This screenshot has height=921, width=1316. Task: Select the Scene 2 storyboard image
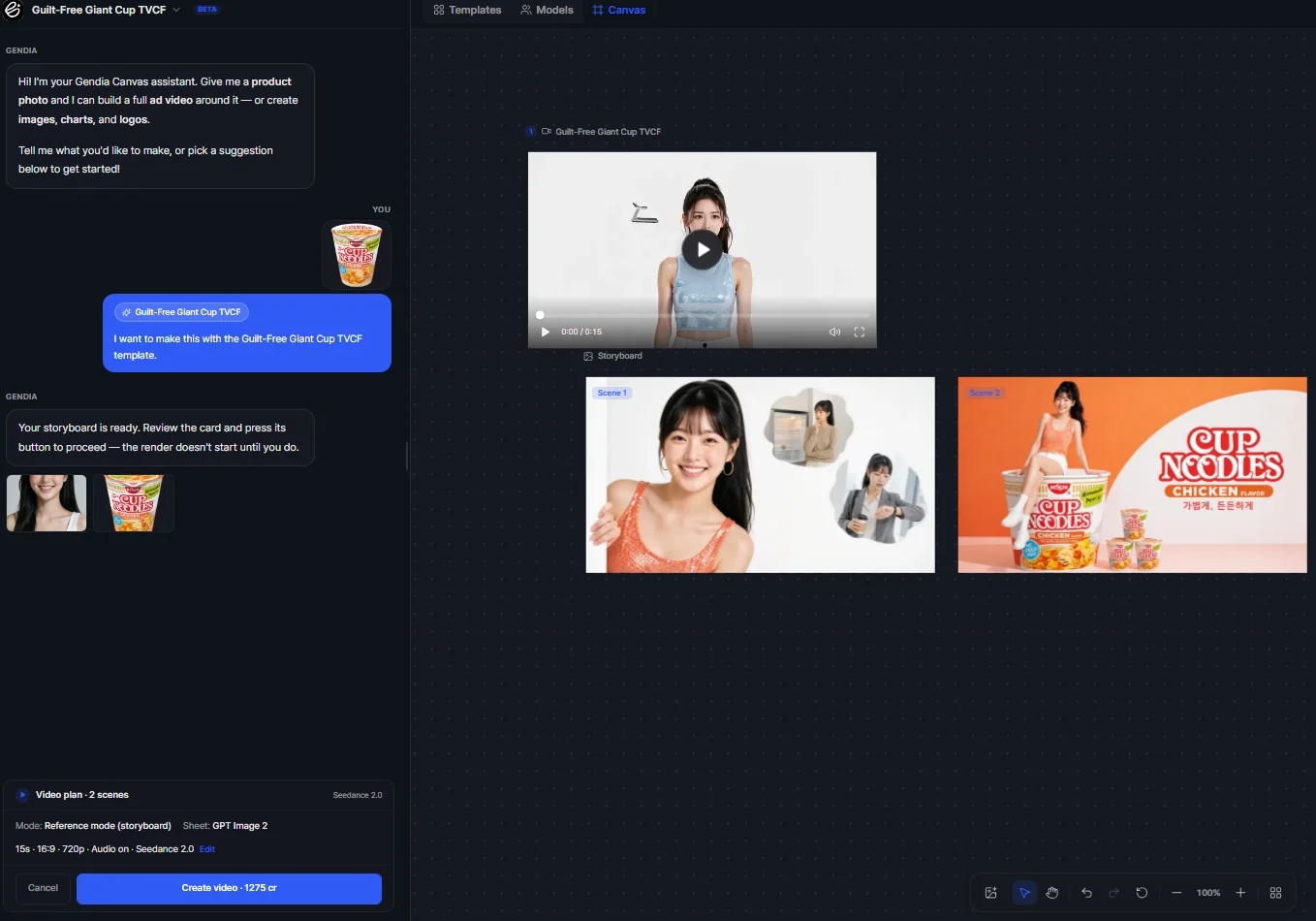[1133, 475]
